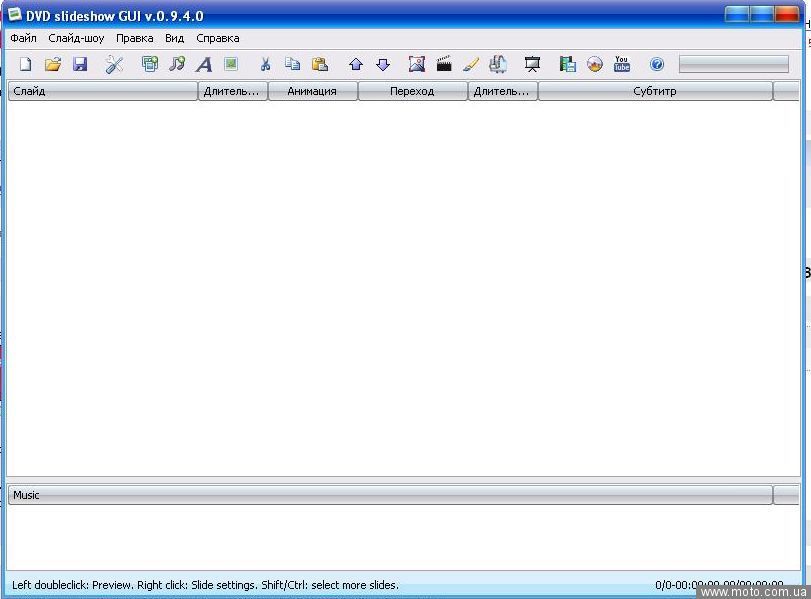Maximize the DVD slideshow GUI window

tap(762, 14)
